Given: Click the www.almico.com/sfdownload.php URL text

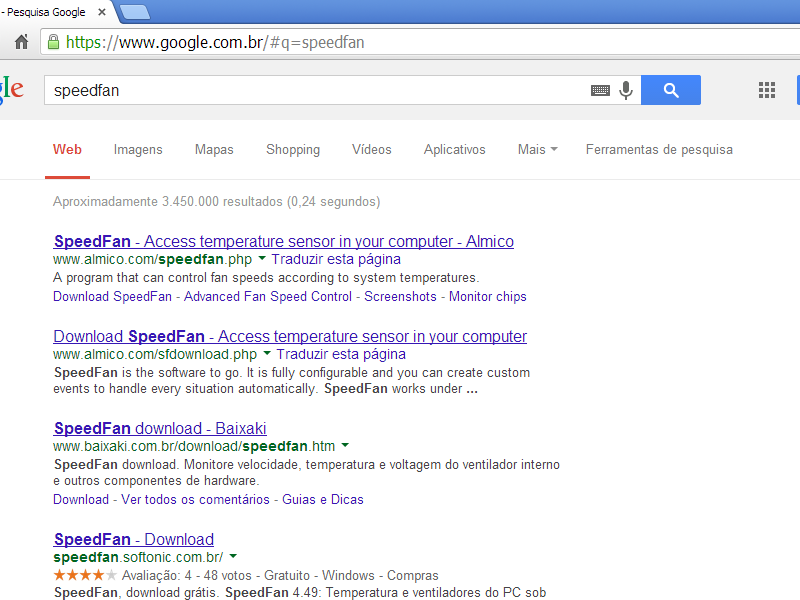Looking at the screenshot, I should coord(155,354).
